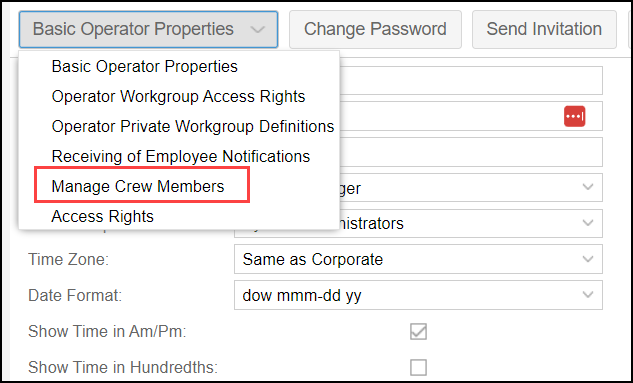Open the dropdown ending in 'nistrators'
This screenshot has height=383, width=633.
[x=471, y=223]
